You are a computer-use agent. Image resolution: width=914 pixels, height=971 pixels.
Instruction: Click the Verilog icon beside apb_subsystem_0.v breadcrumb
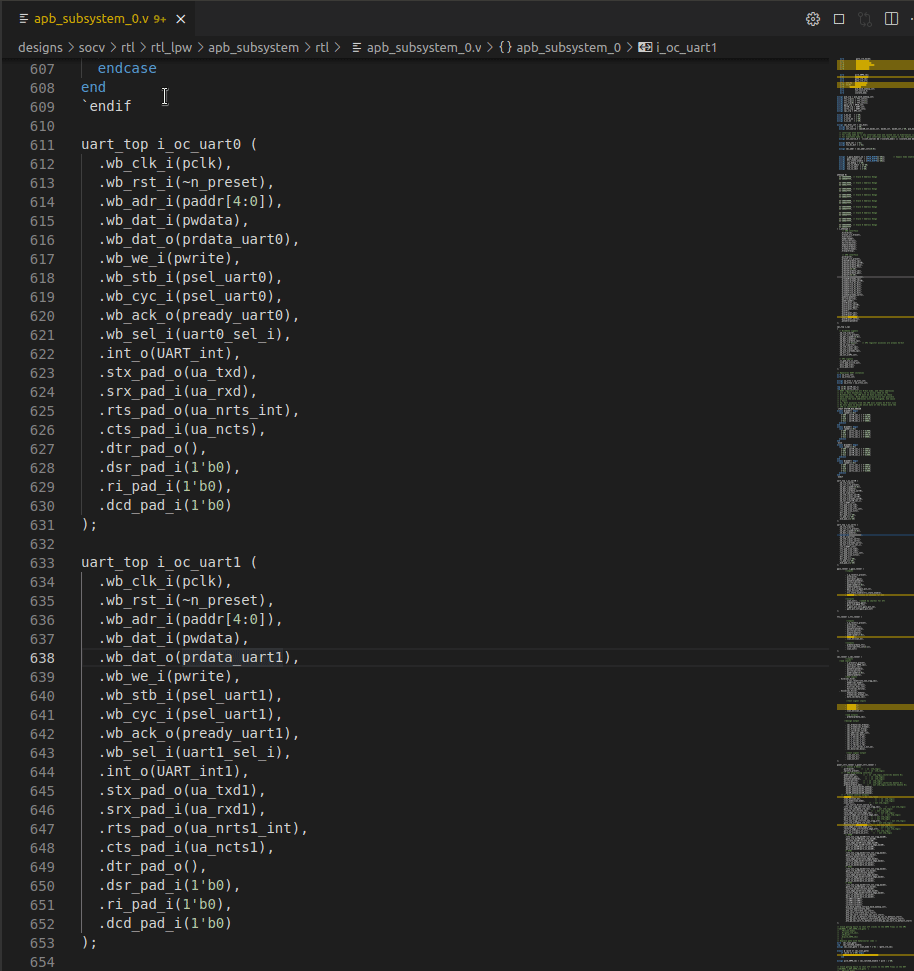(x=358, y=47)
